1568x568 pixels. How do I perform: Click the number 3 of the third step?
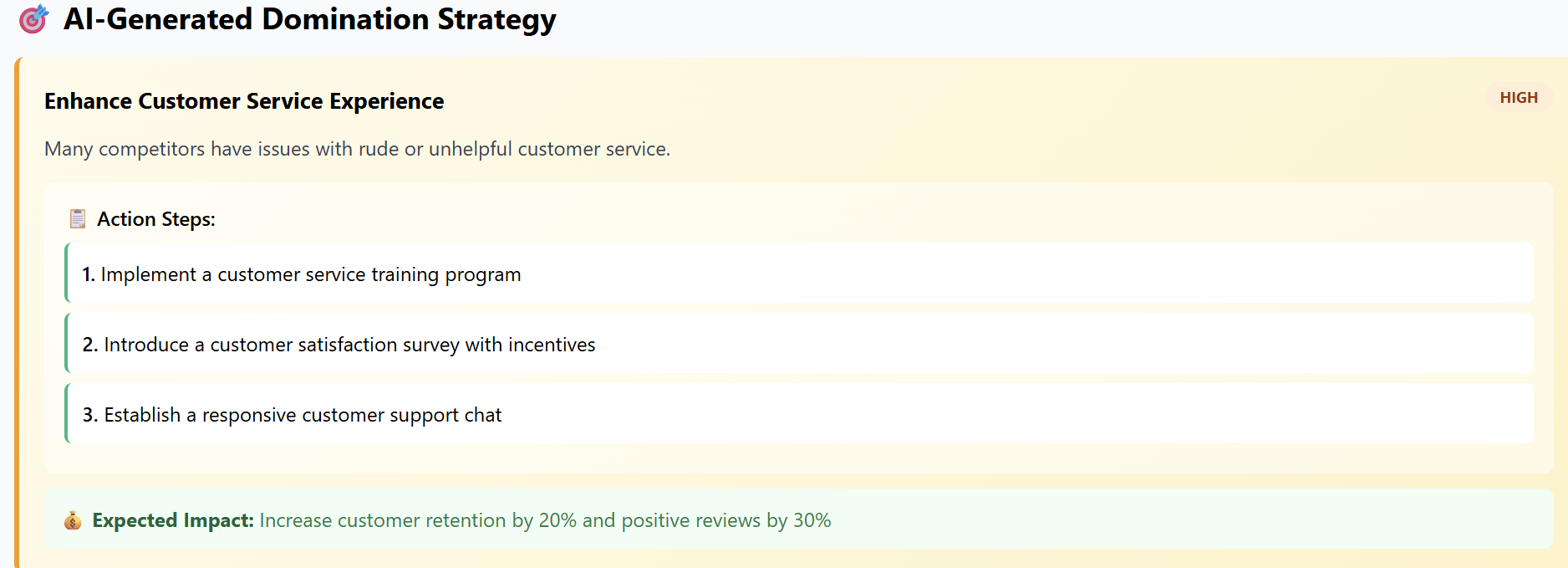point(89,415)
